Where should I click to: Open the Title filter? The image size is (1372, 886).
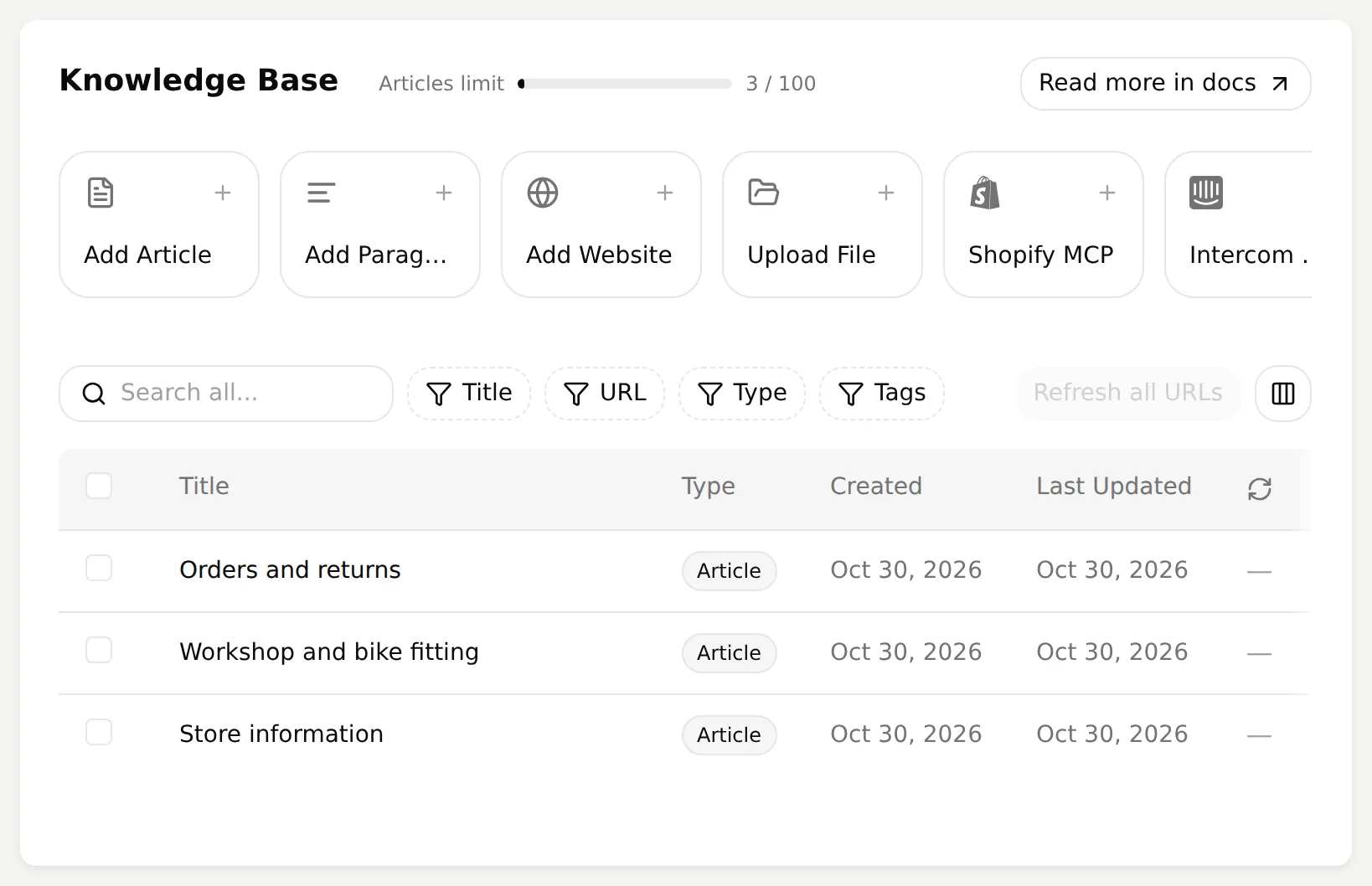click(x=469, y=393)
